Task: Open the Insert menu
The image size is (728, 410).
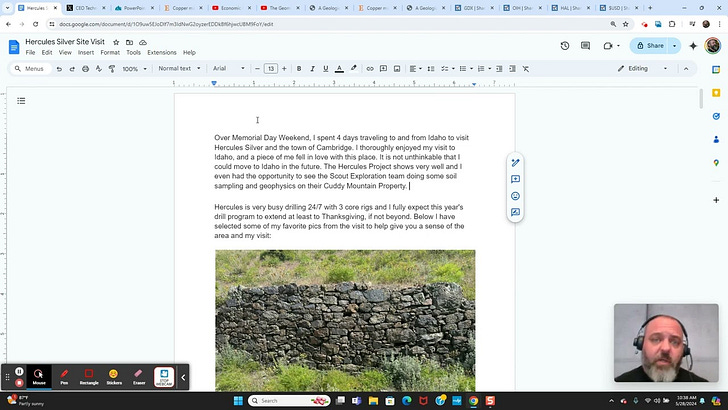Action: [86, 52]
